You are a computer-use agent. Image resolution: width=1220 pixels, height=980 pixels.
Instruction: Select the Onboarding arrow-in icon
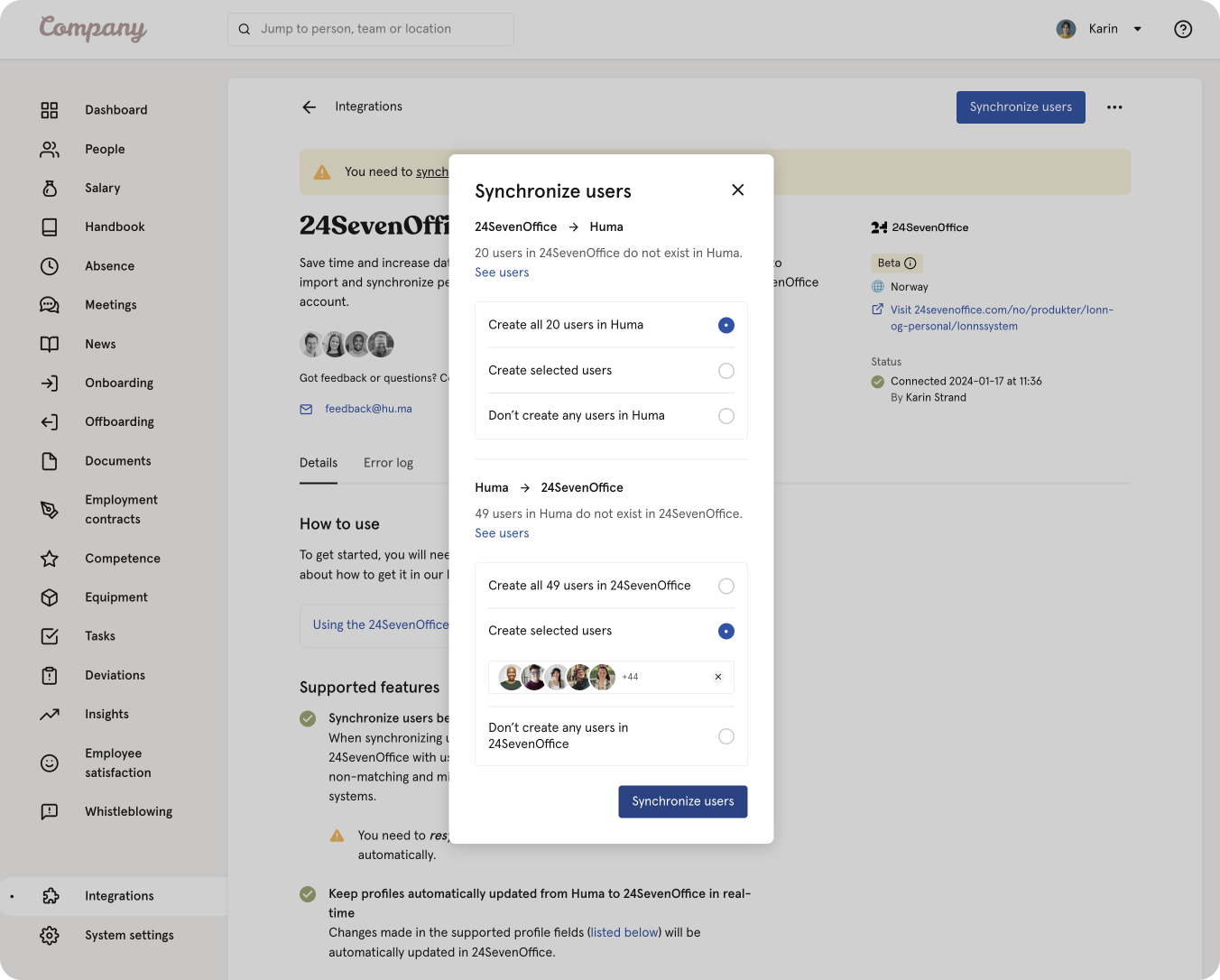coord(50,383)
